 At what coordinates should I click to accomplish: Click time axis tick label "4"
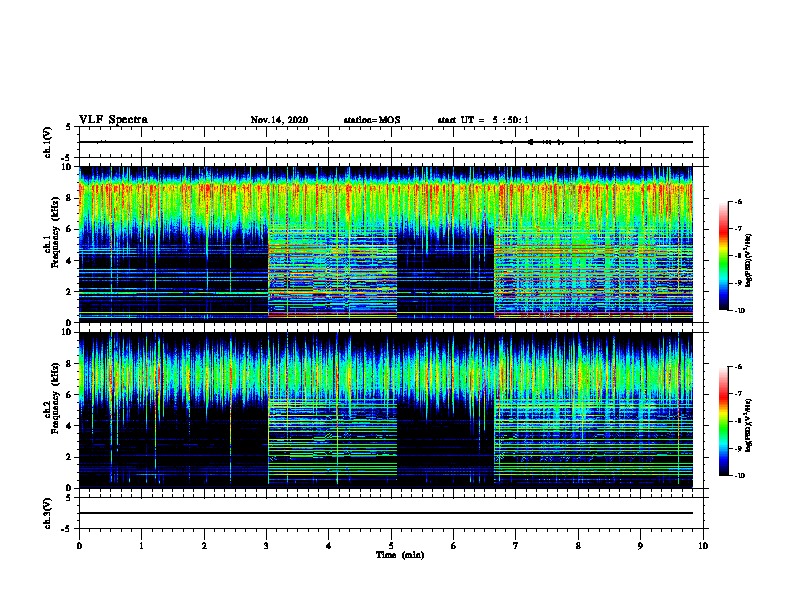328,546
